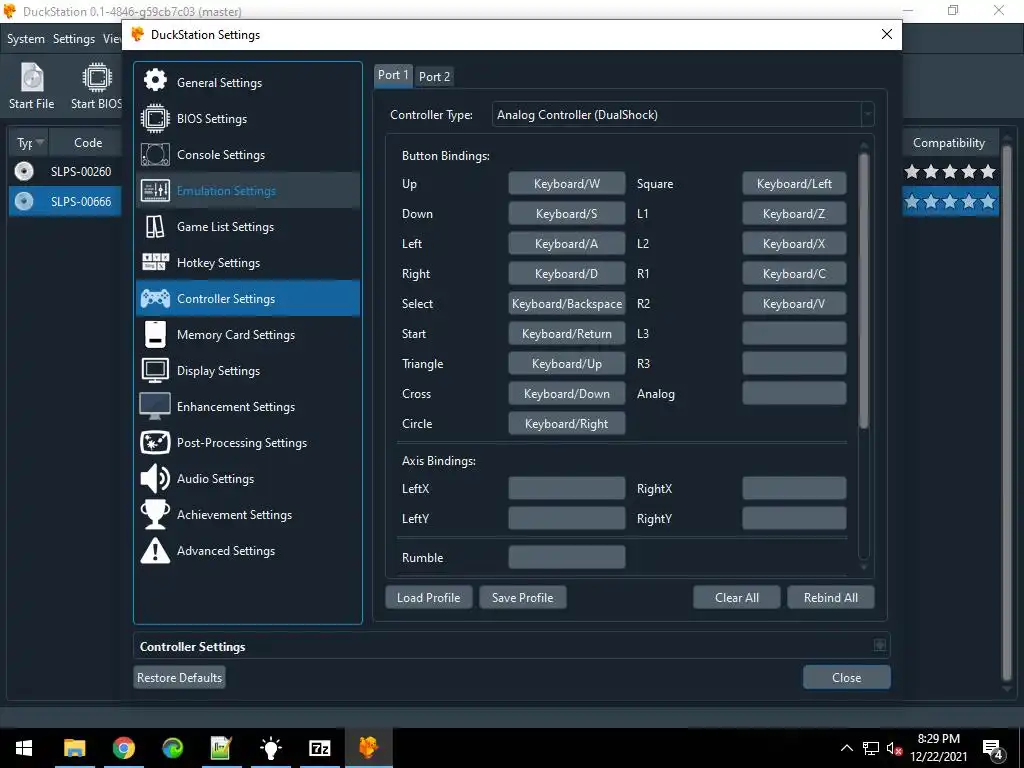Open the Settings menu
This screenshot has width=1024, height=768.
tap(74, 39)
